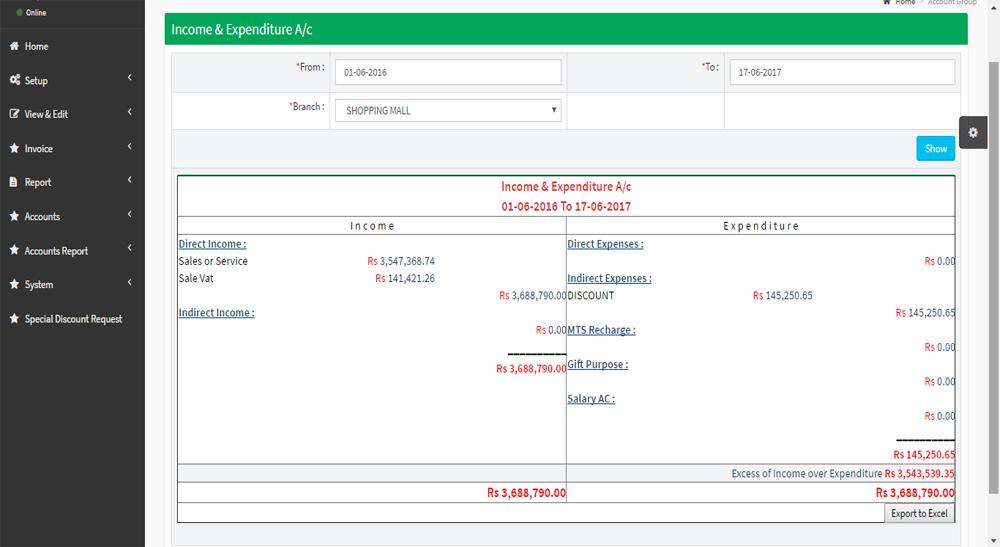Click the breadcrumb Home icon at top
This screenshot has height=547, width=1000.
pos(886,3)
